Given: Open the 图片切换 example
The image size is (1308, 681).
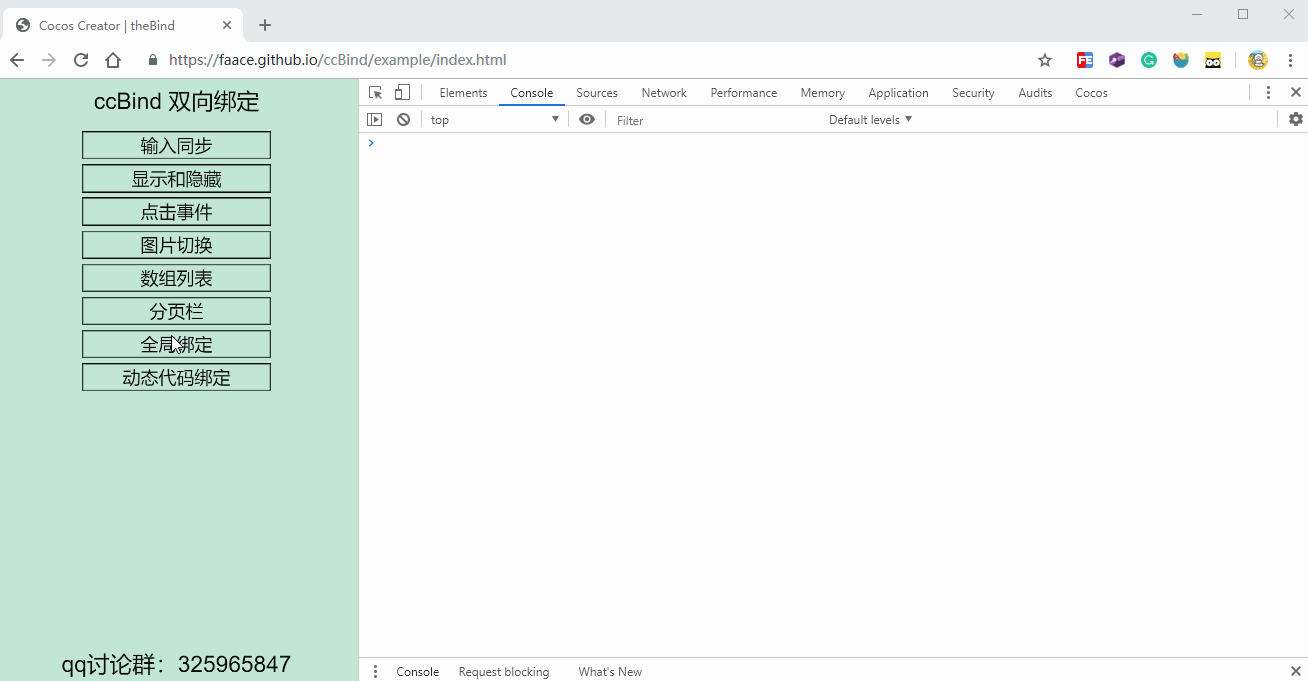Looking at the screenshot, I should [x=176, y=245].
